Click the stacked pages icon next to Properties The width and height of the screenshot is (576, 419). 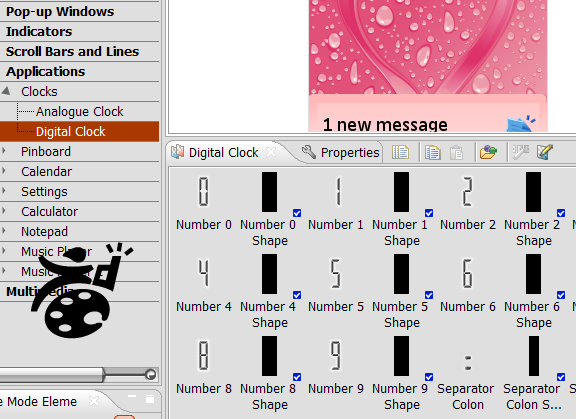tap(400, 152)
